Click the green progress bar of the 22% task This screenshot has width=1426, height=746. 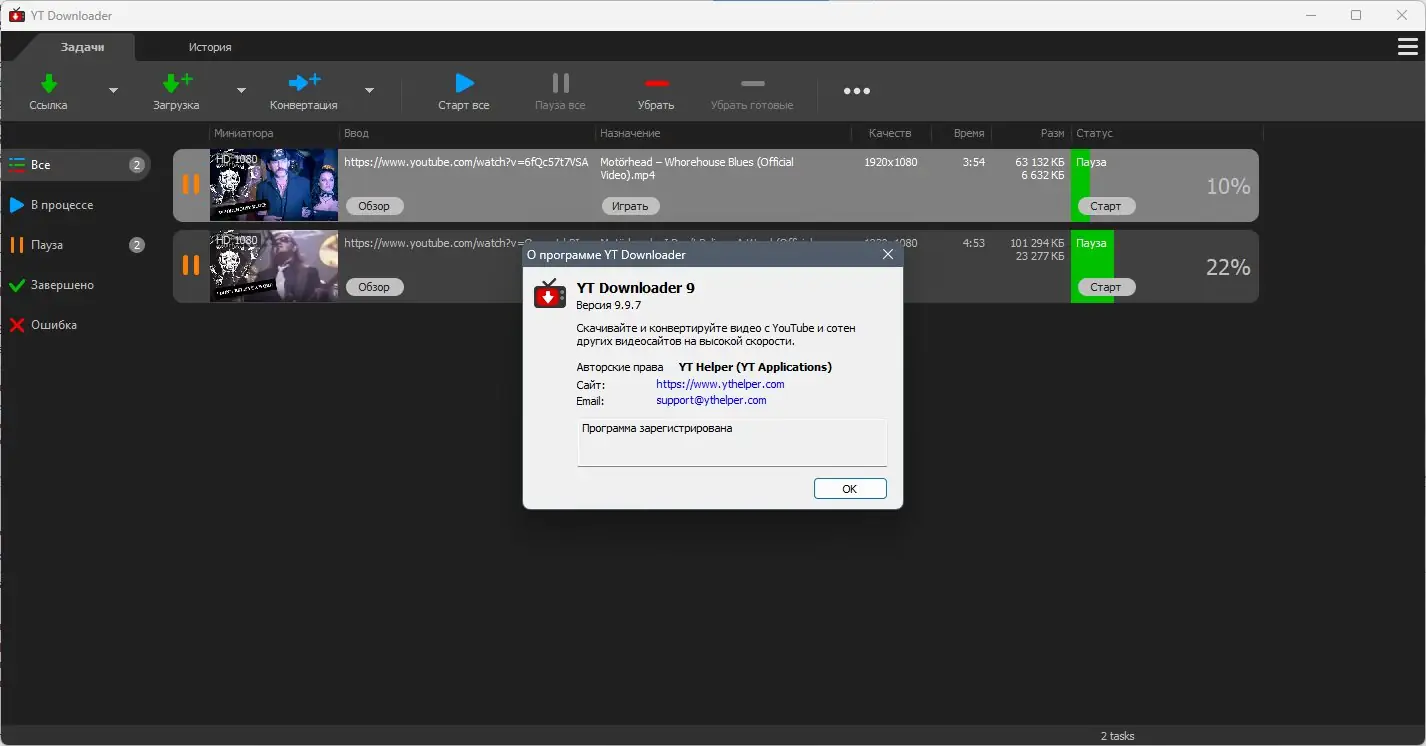point(1092,266)
